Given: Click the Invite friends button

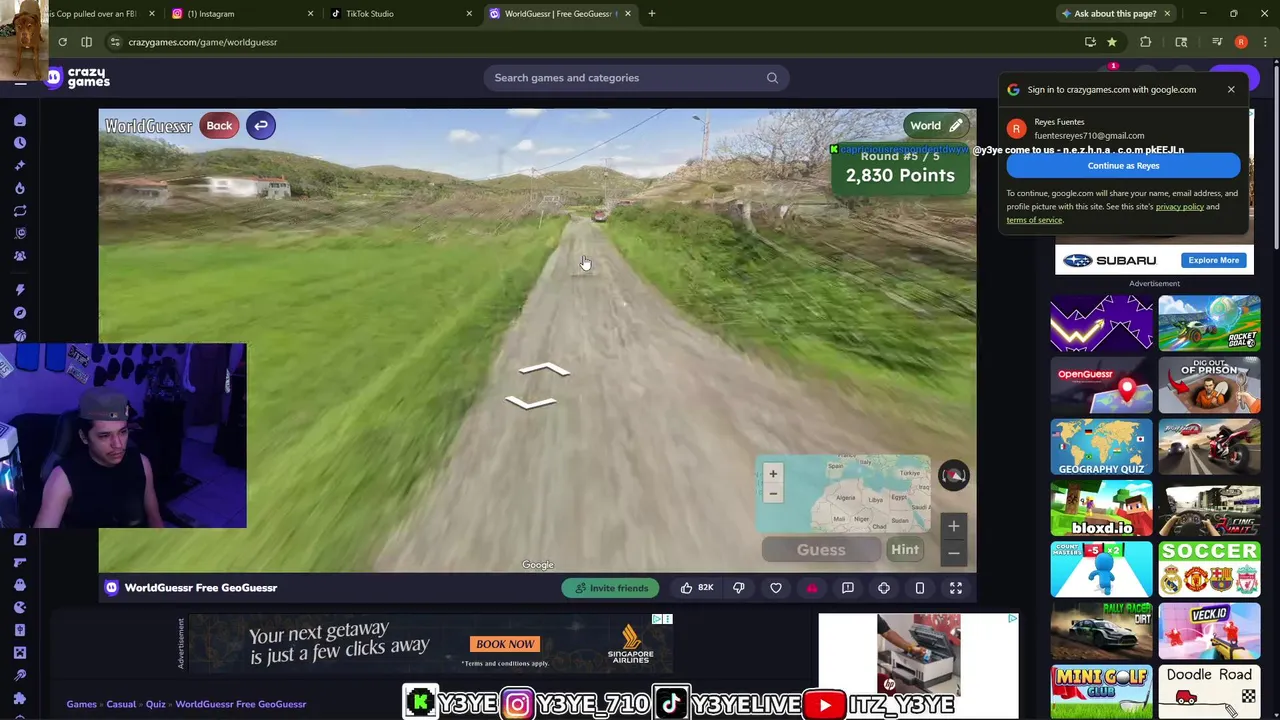Looking at the screenshot, I should pyautogui.click(x=611, y=588).
